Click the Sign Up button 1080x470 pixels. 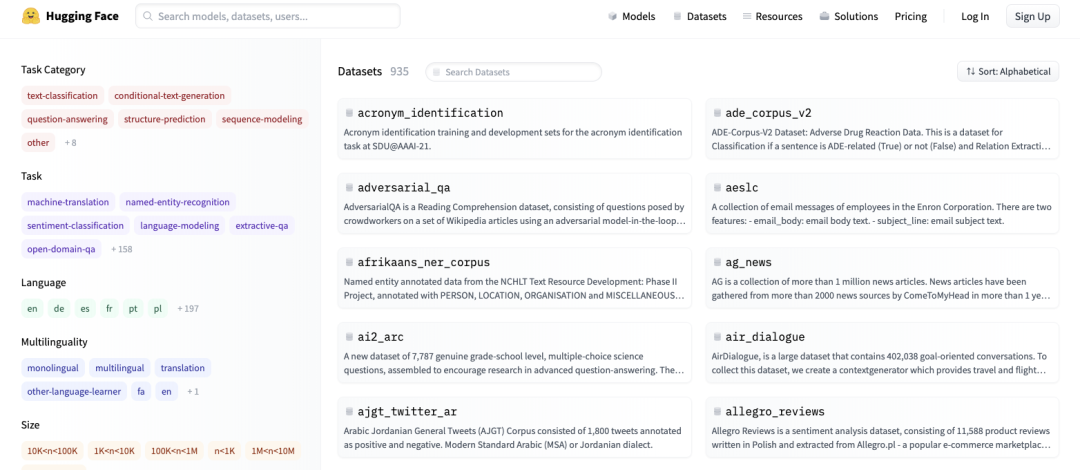point(1032,17)
